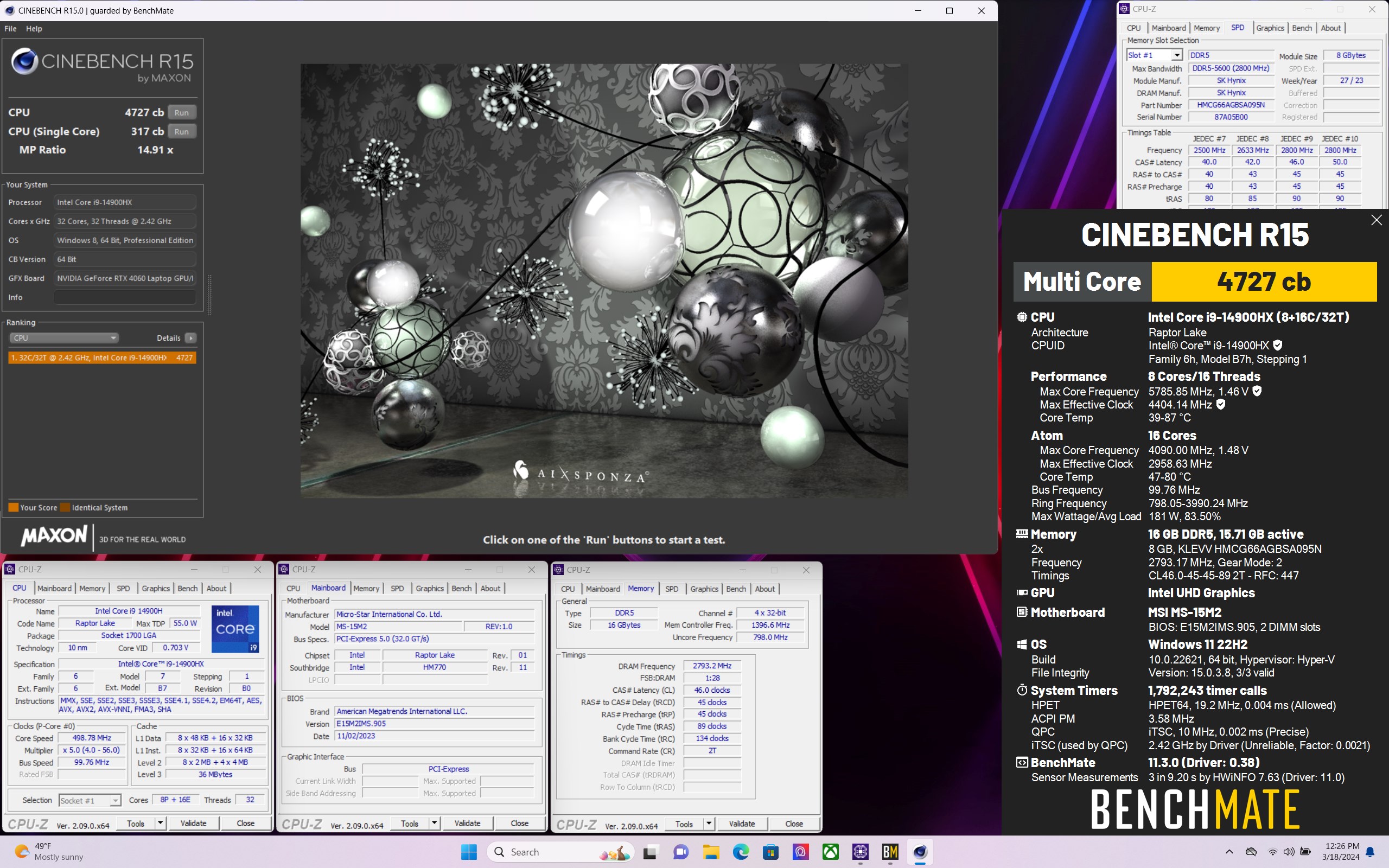Switch to BenchMate (BM) on the taskbar

point(890,852)
